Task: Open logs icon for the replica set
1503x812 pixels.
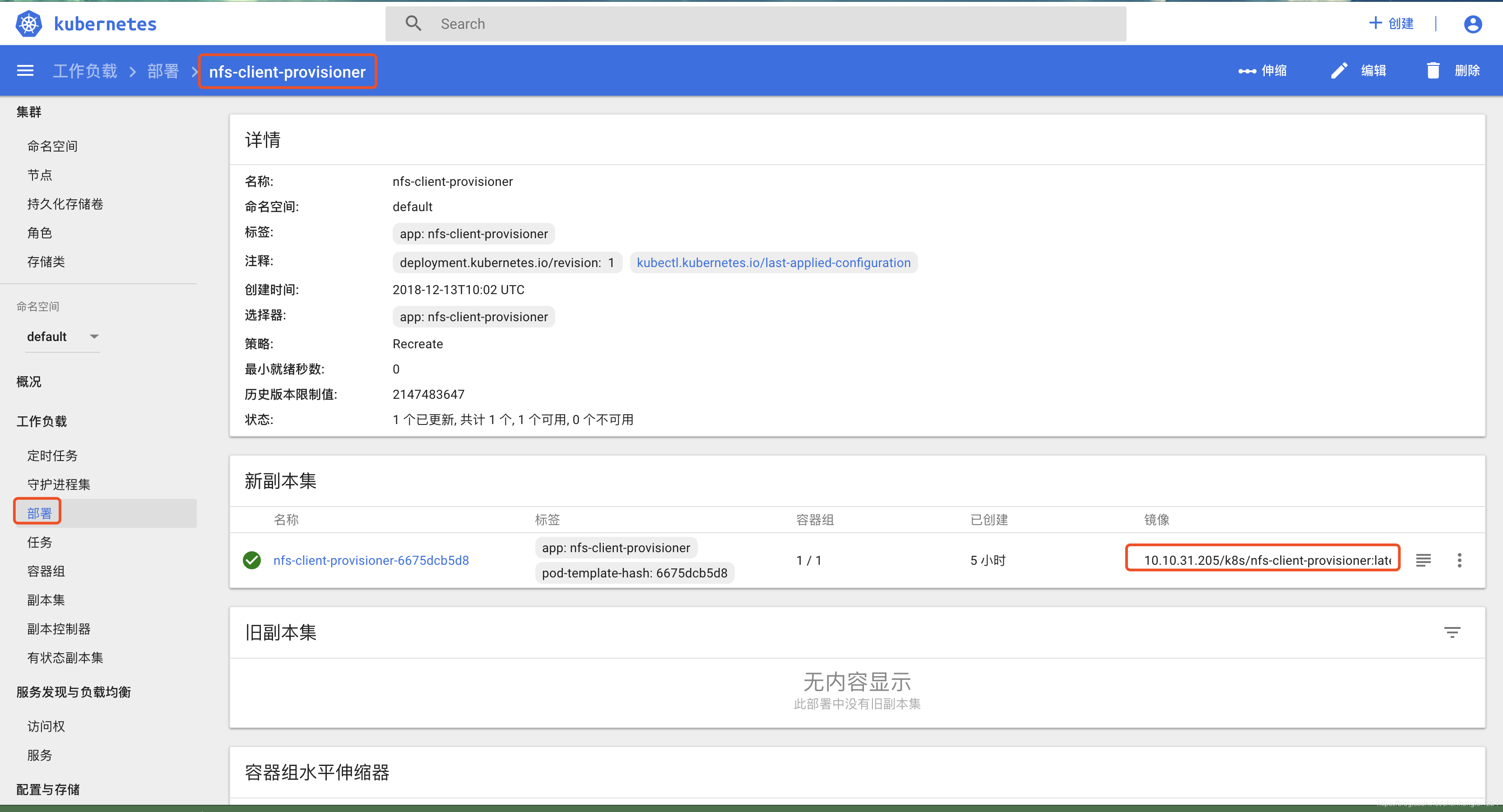Action: click(1423, 560)
